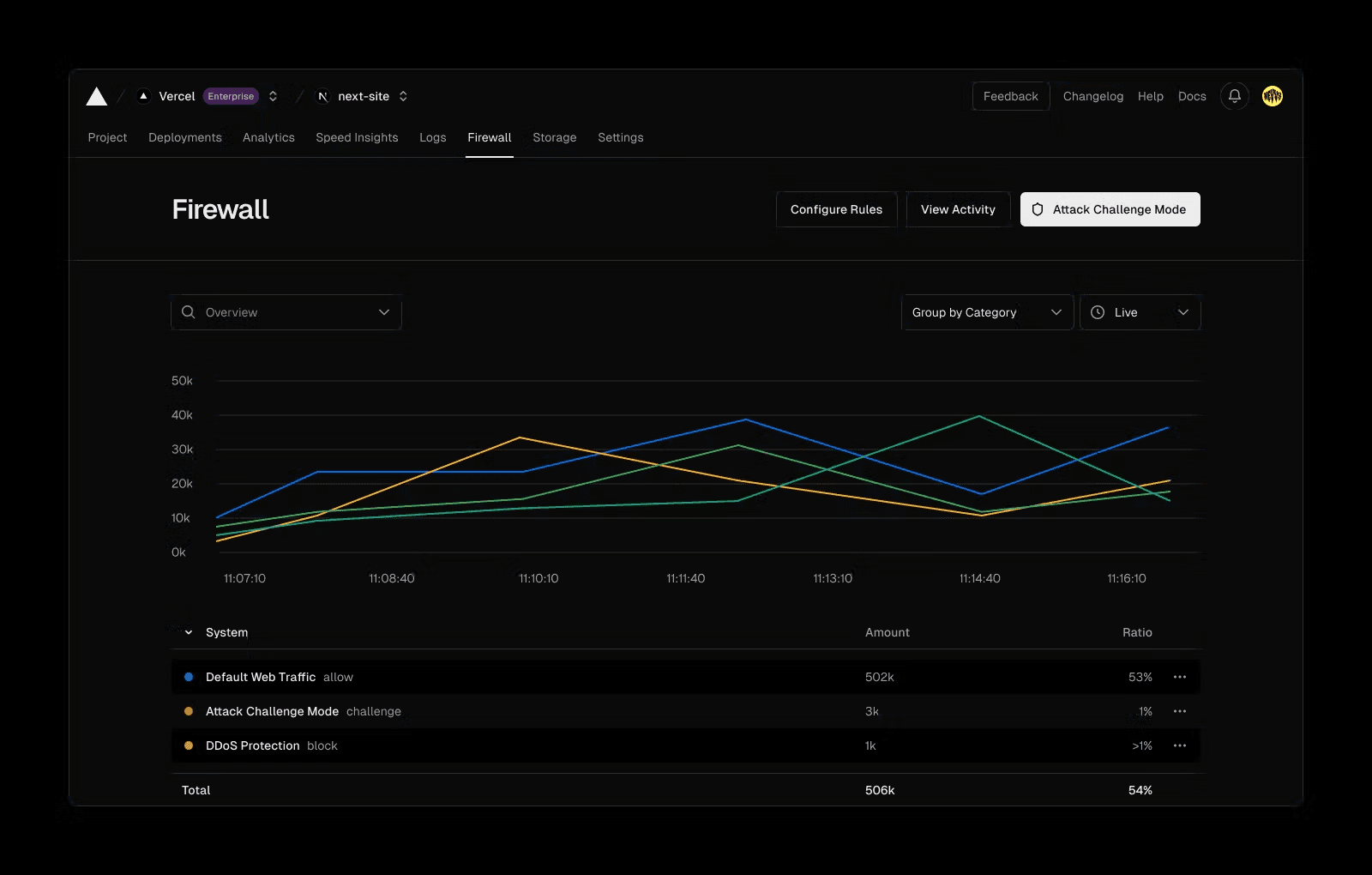Image resolution: width=1372 pixels, height=875 pixels.
Task: Click the Vercel team avatar in the breadcrumb
Action: pyautogui.click(x=143, y=96)
